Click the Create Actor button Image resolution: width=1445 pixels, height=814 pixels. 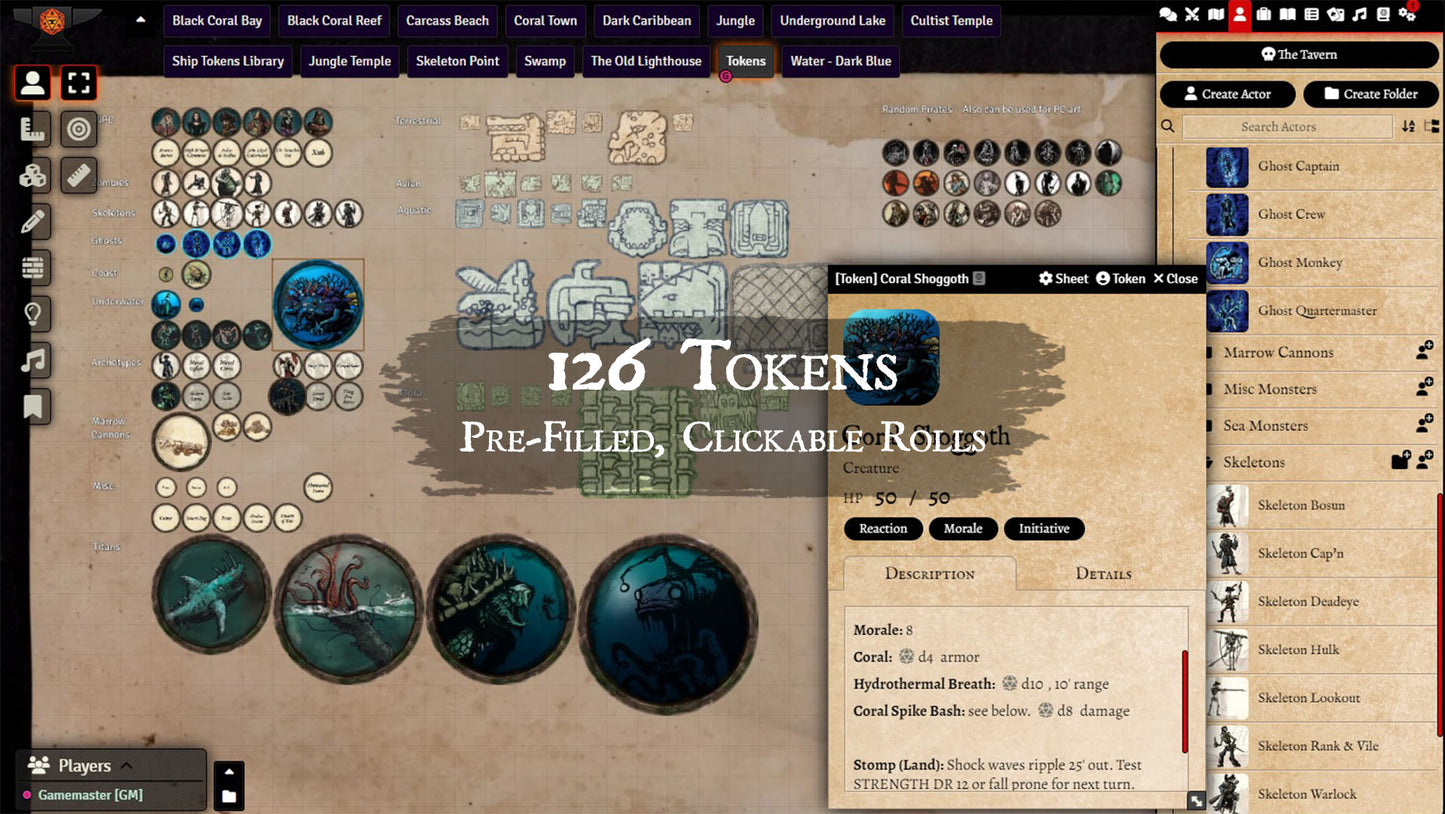tap(1227, 94)
